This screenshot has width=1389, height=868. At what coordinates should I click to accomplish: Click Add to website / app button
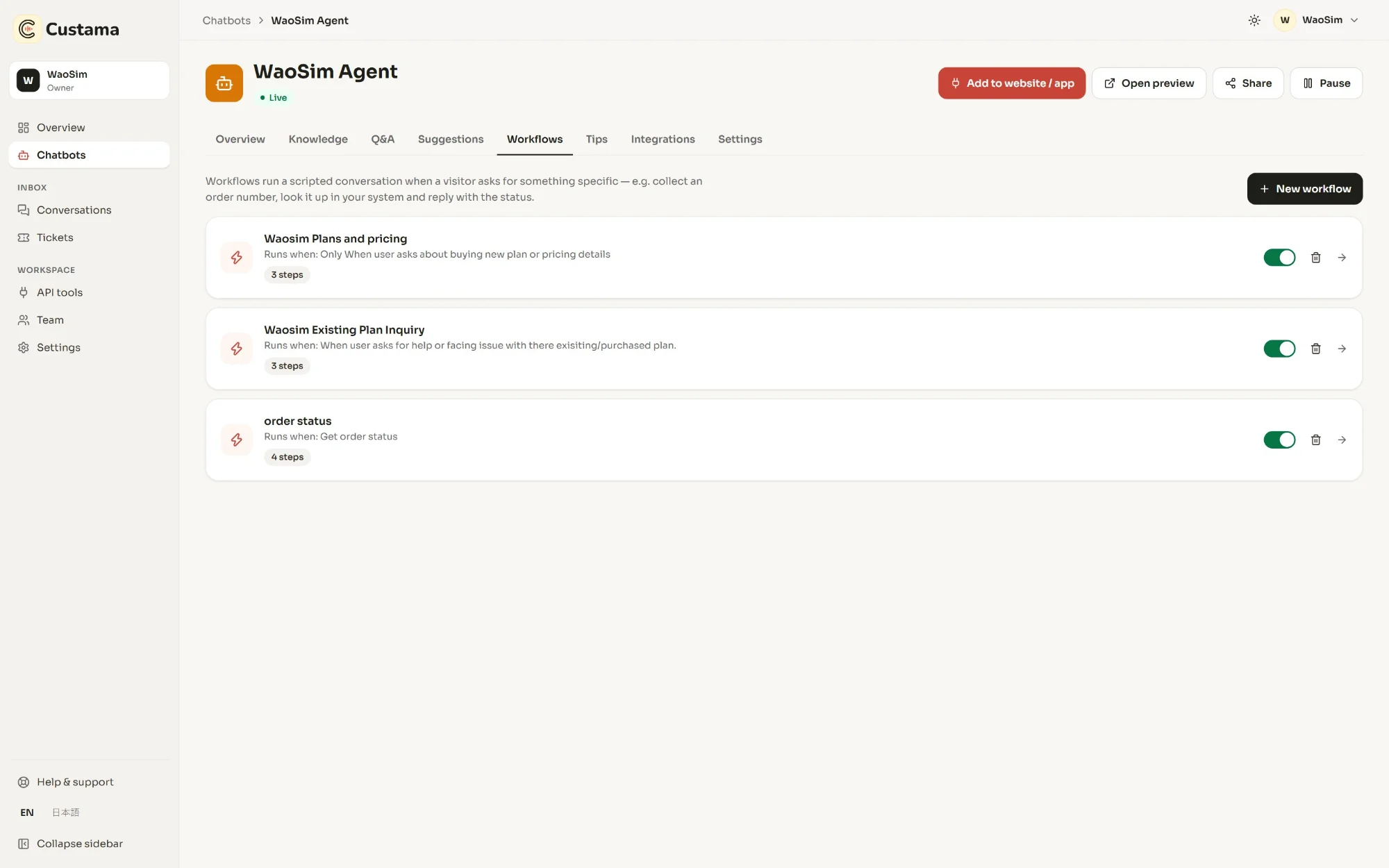tap(1012, 83)
